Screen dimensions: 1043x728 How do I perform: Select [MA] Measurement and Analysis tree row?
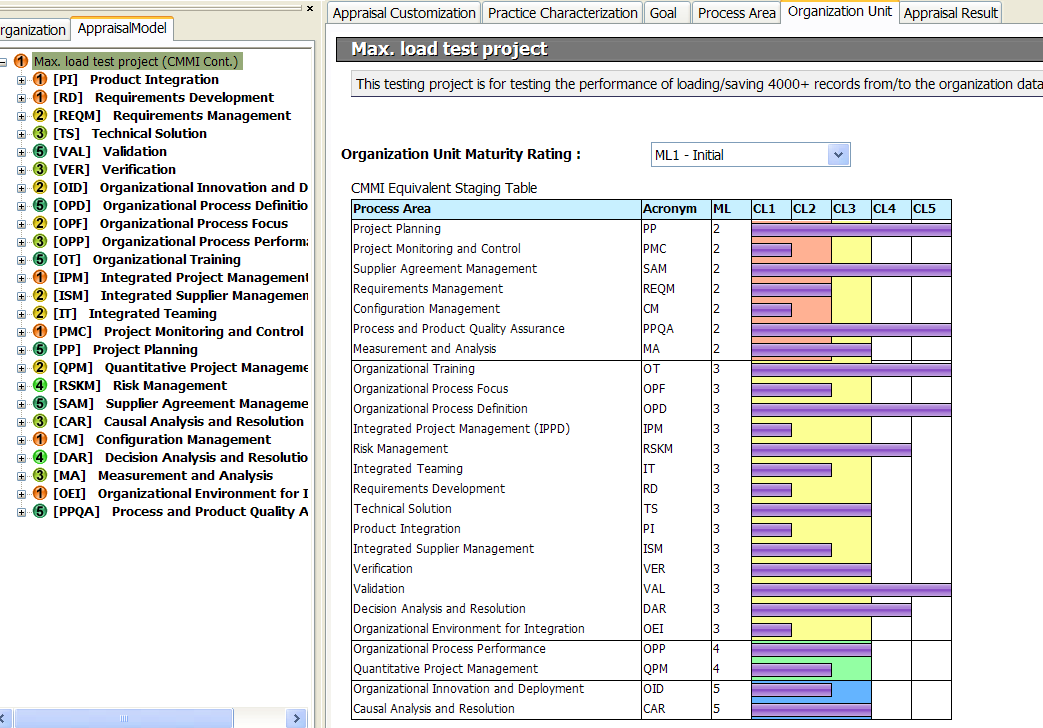[x=163, y=475]
